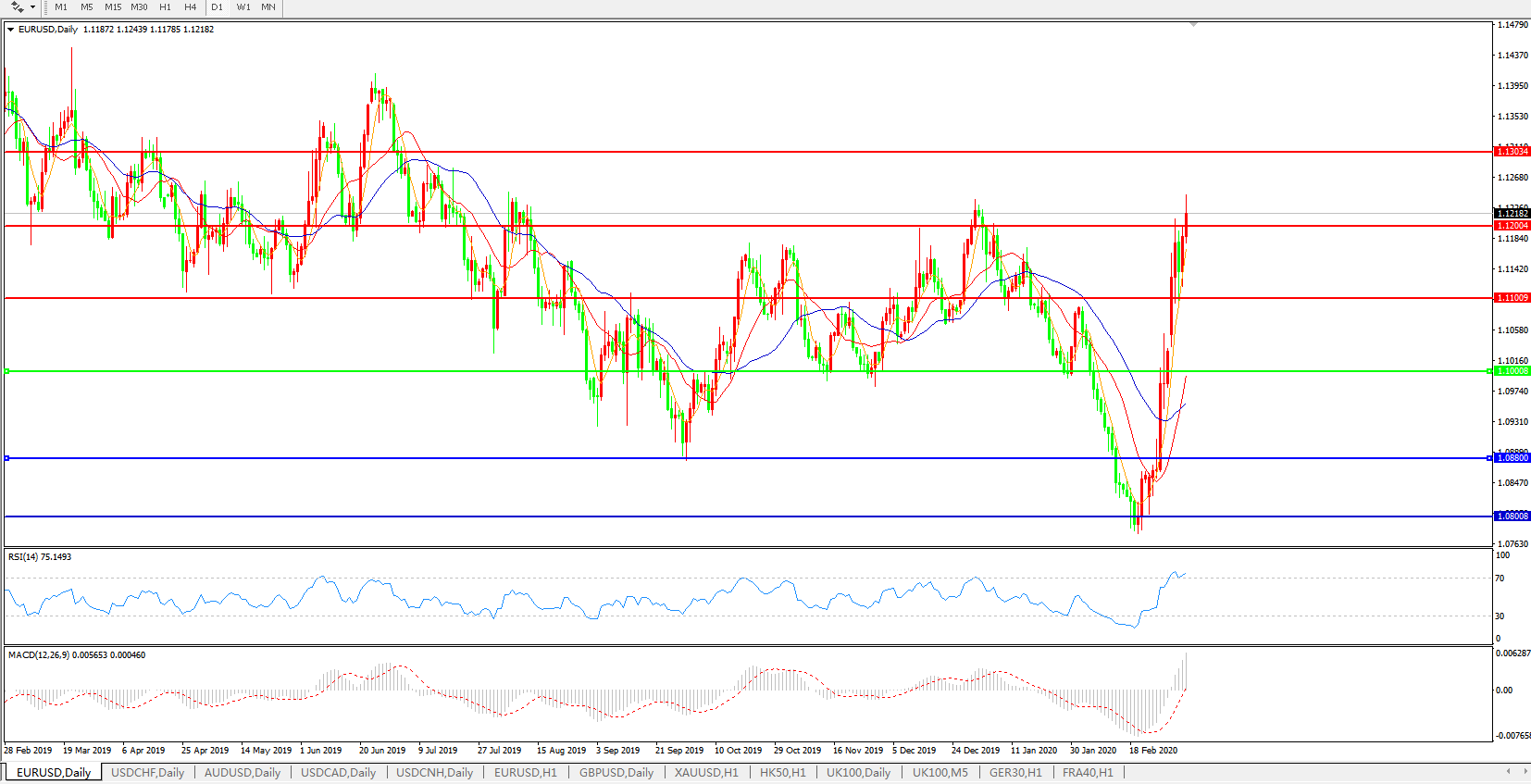This screenshot has width=1531, height=784.
Task: Open the USDCHF,Daily chart tab
Action: point(147,772)
